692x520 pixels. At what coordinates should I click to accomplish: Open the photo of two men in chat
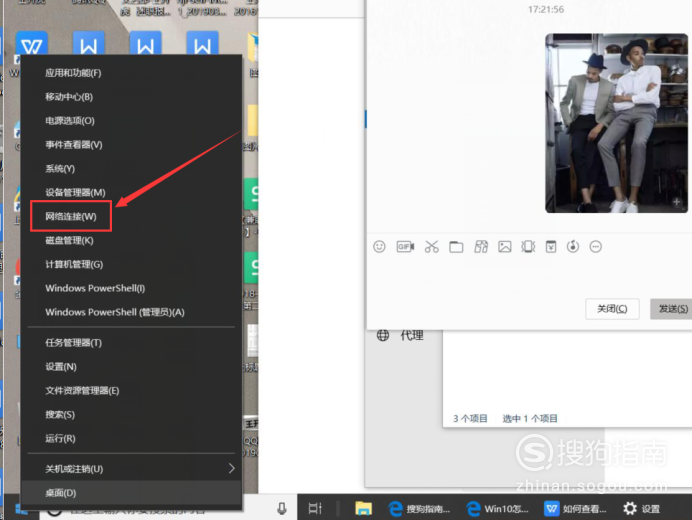coord(617,123)
